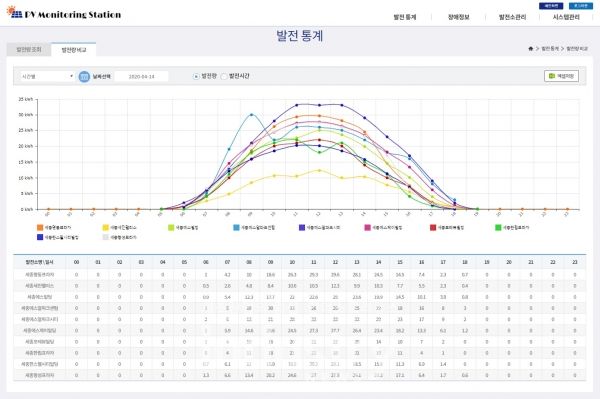Switch to the 발전량 조회 tab
600x399 pixels.
29,50
